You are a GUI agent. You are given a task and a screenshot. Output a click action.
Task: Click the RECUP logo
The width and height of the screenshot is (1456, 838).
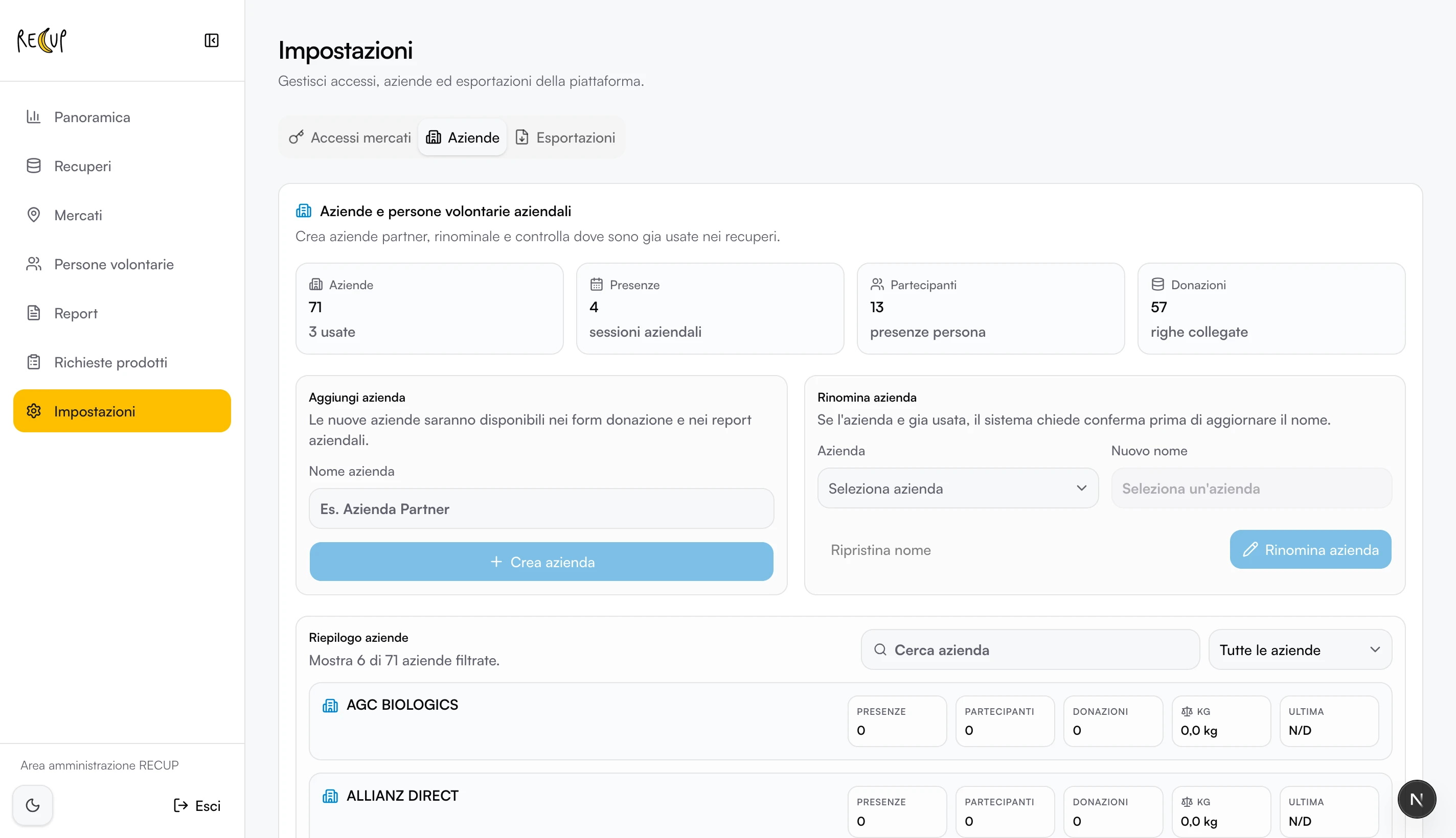point(41,40)
